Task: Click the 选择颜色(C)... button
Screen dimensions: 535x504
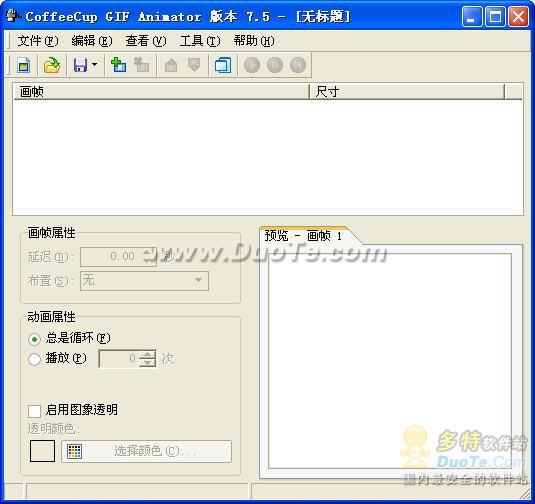Action: click(146, 451)
